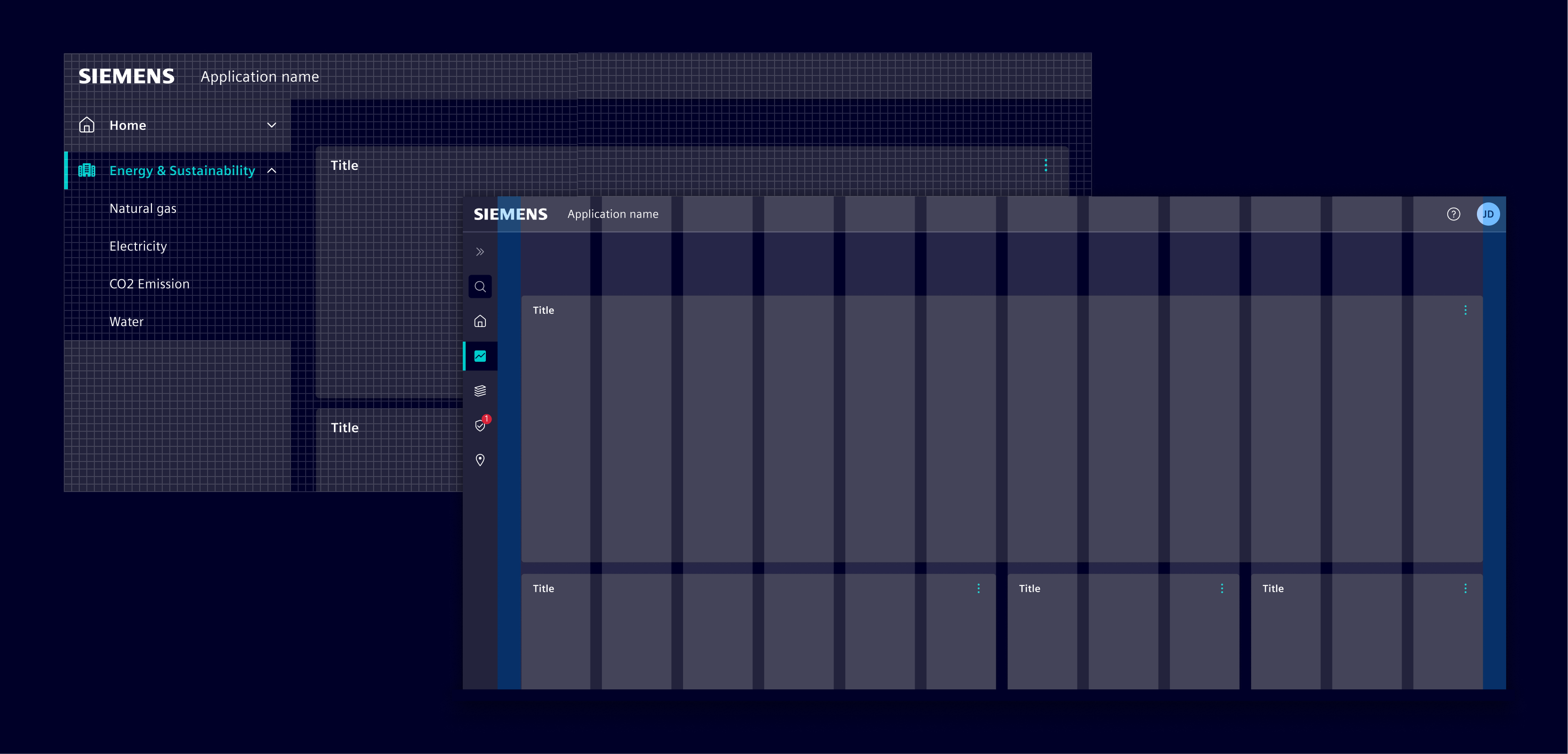Open the JD user avatar menu
The height and width of the screenshot is (754, 1568).
point(1488,214)
